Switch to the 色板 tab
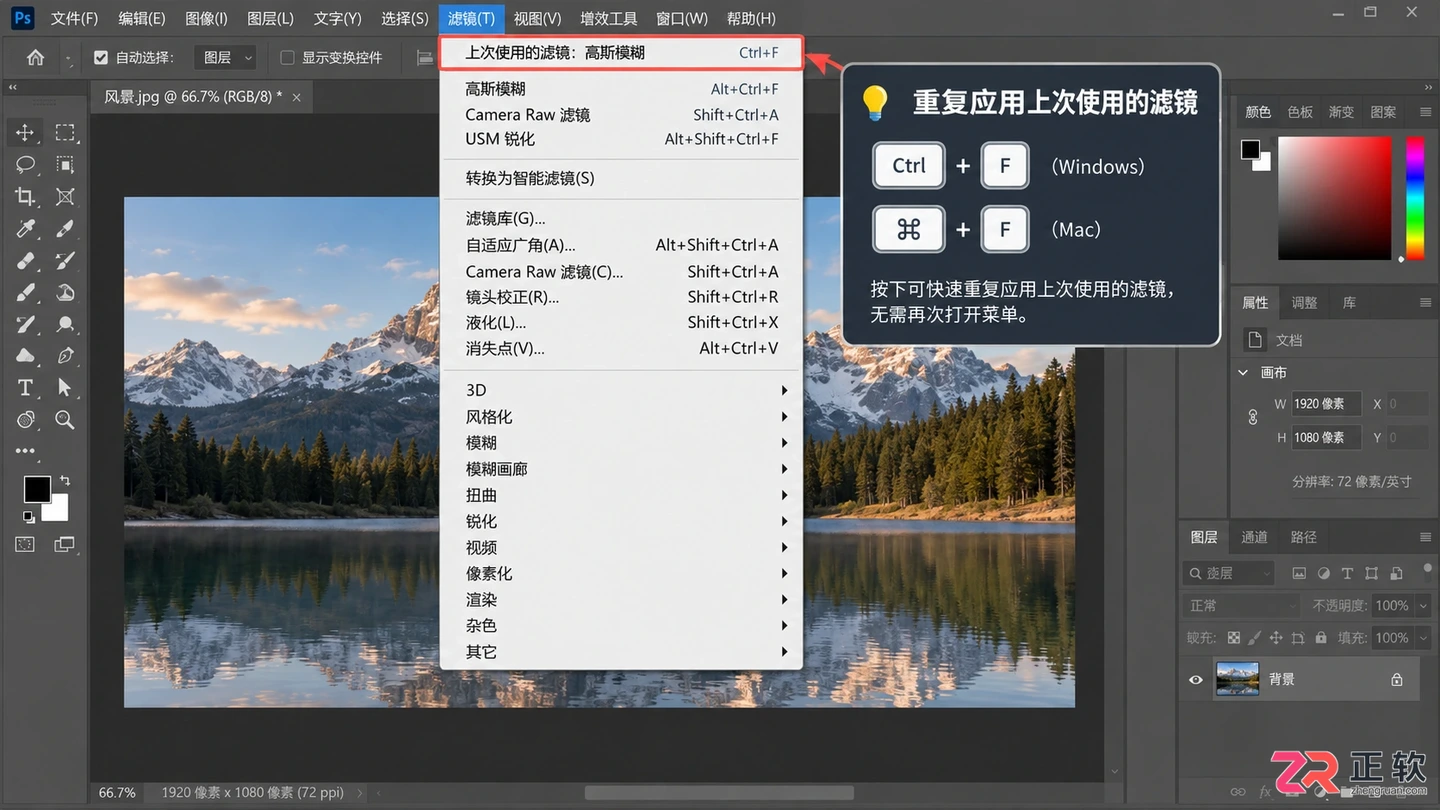The image size is (1440, 810). click(1300, 112)
